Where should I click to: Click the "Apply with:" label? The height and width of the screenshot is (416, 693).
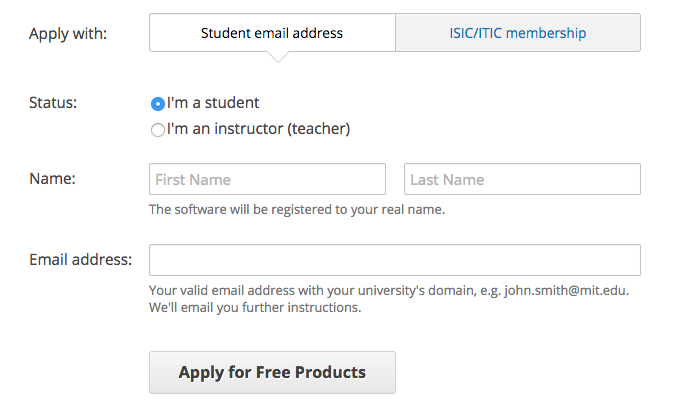[x=68, y=33]
